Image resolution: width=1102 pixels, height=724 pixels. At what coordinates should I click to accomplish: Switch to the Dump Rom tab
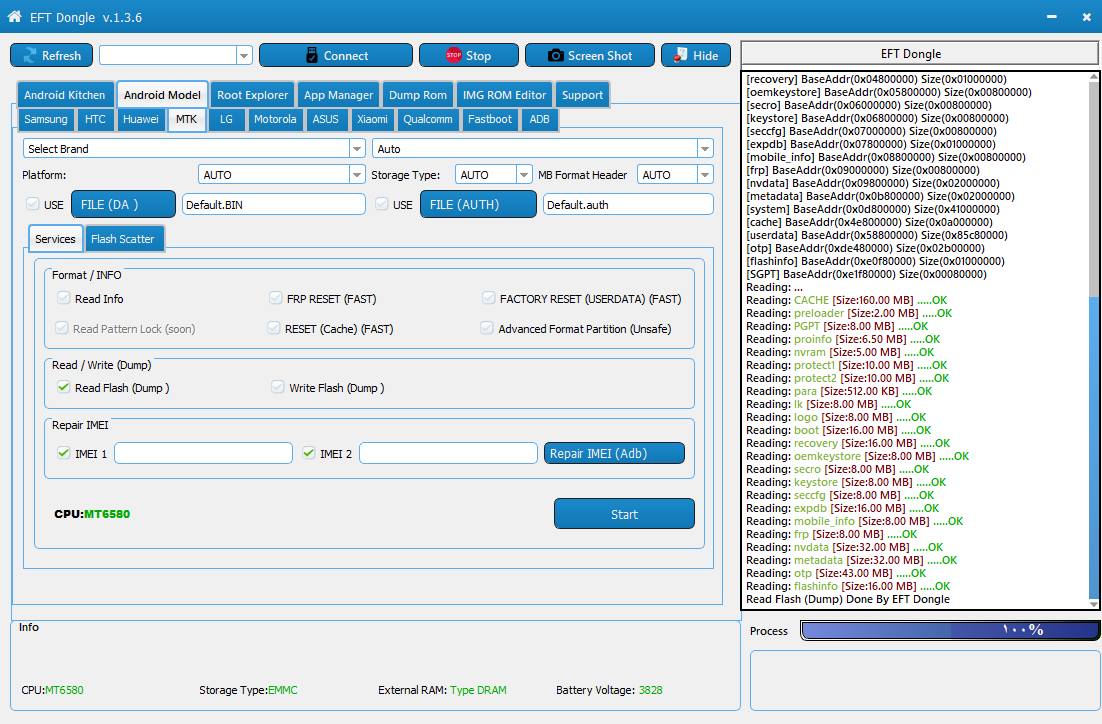click(417, 95)
